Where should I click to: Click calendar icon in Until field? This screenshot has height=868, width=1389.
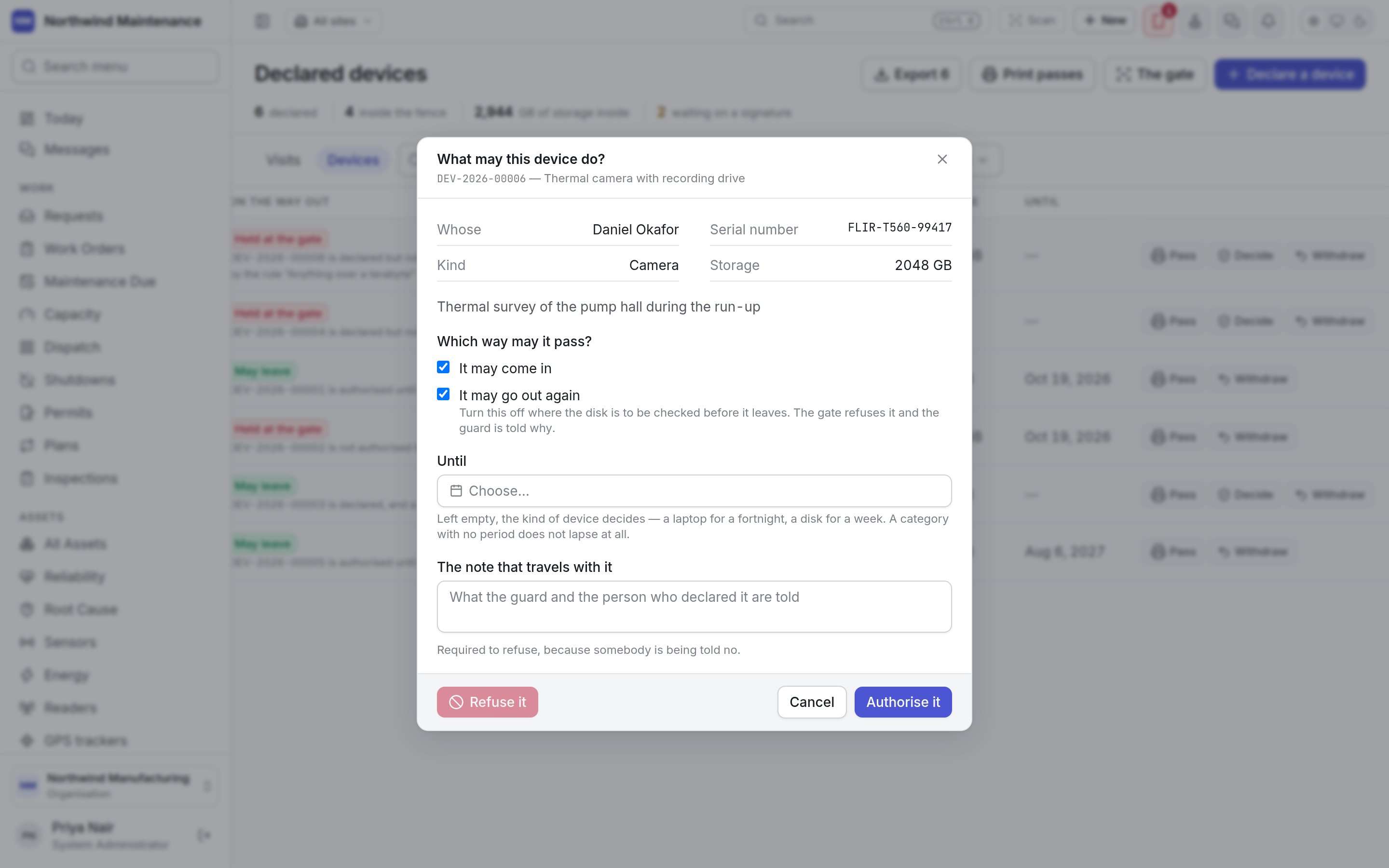[x=456, y=491]
